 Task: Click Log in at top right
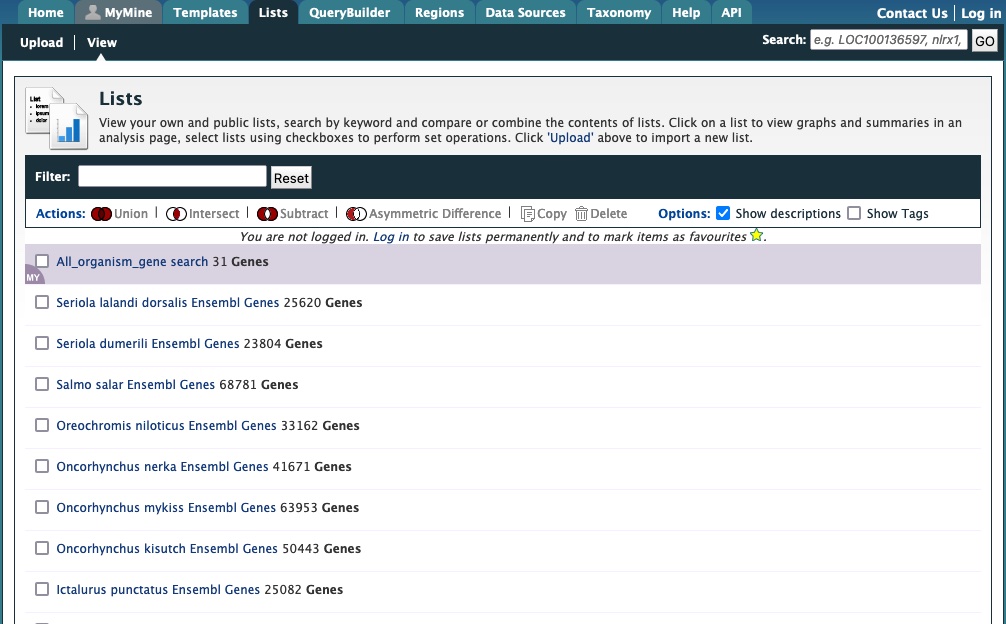981,13
